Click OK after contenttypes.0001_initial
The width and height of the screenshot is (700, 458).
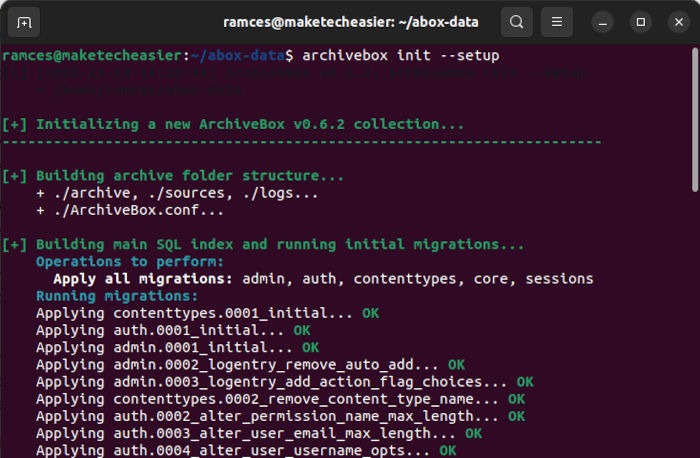[371, 313]
